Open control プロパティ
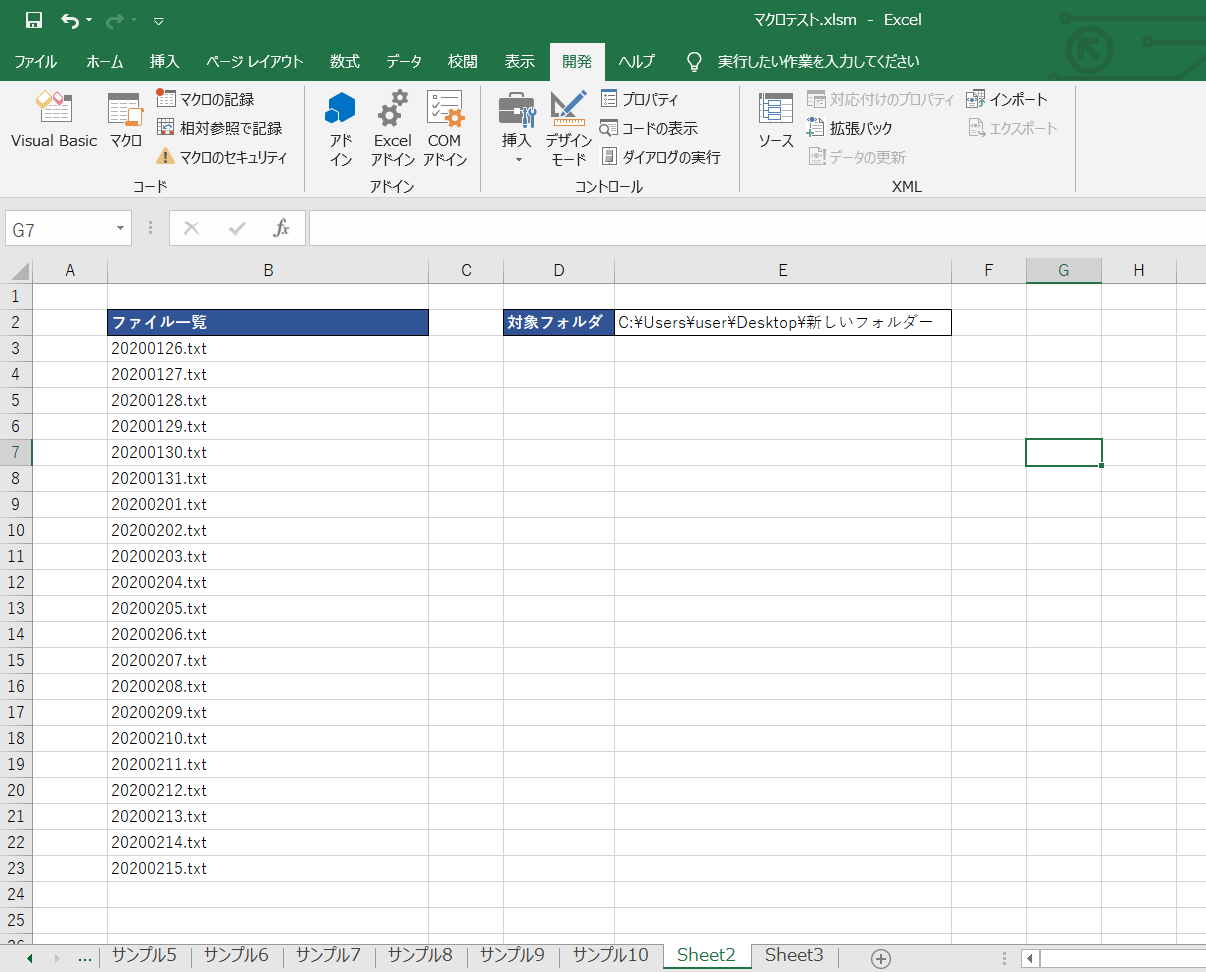This screenshot has width=1206, height=972. 640,99
